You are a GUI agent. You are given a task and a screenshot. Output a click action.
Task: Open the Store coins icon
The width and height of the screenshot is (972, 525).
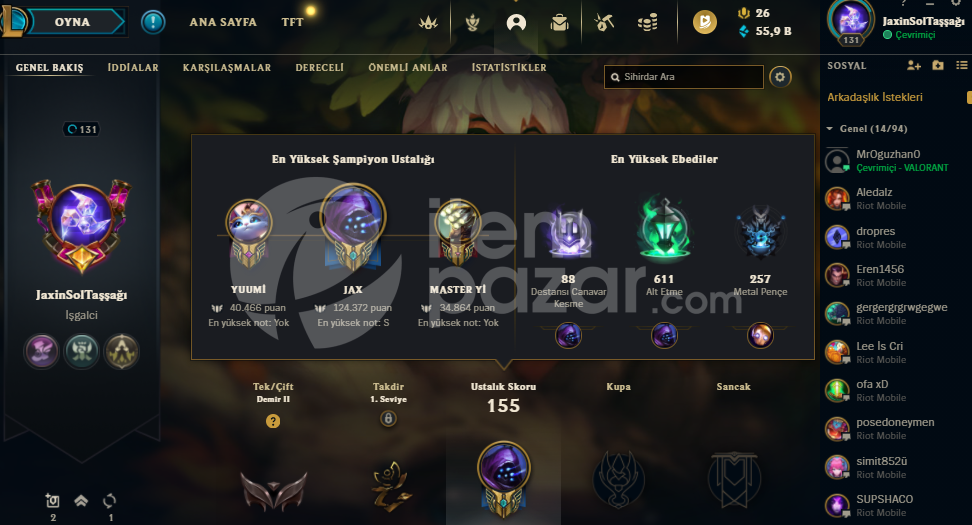point(648,23)
